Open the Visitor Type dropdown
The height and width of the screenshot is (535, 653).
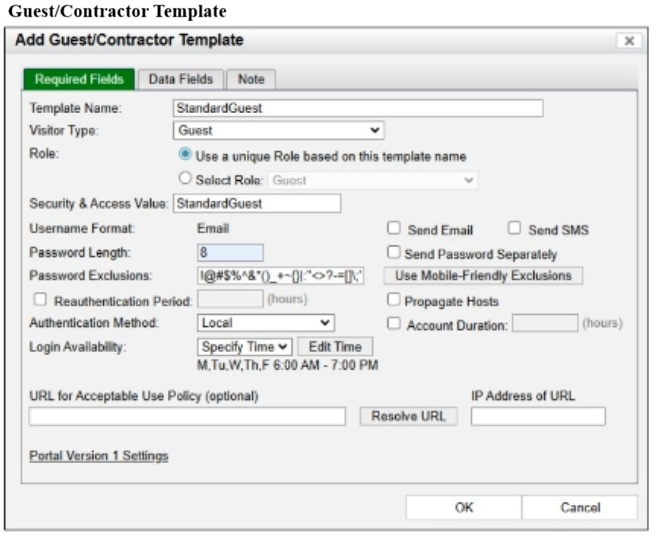tap(278, 130)
